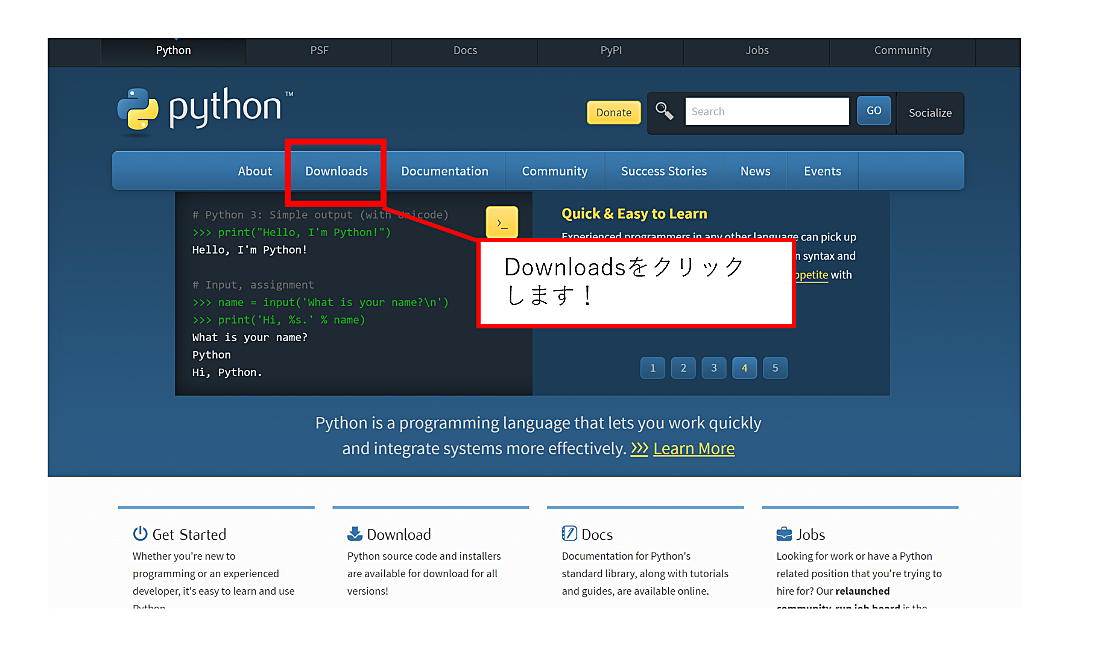Open the PSF tab in top bar
1106x670 pixels.
point(319,51)
